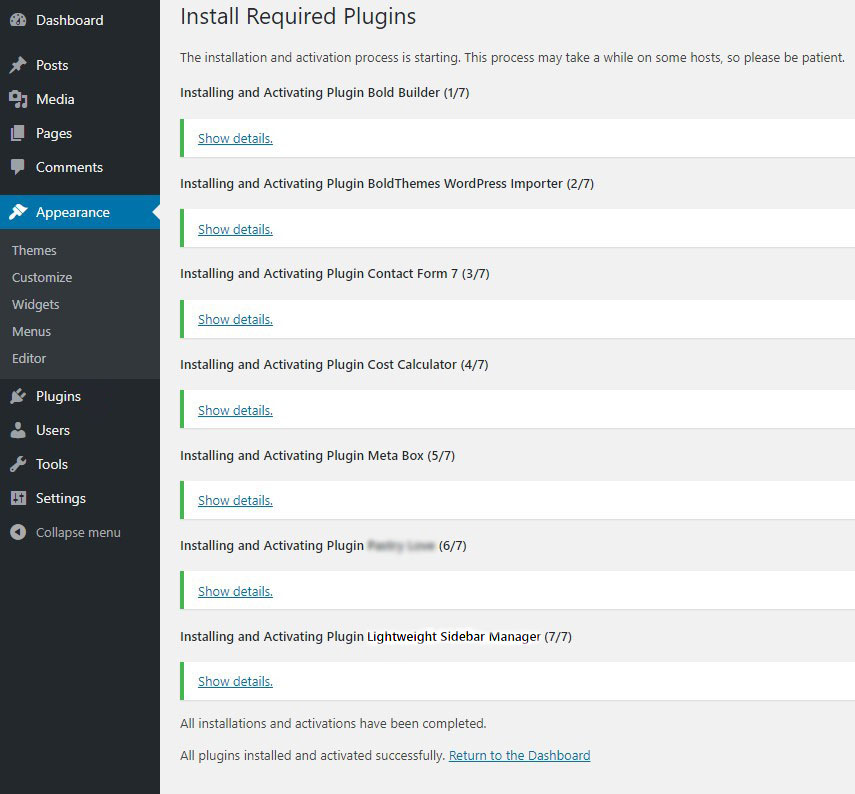Open Comments in the sidebar
The image size is (855, 794).
tap(69, 167)
